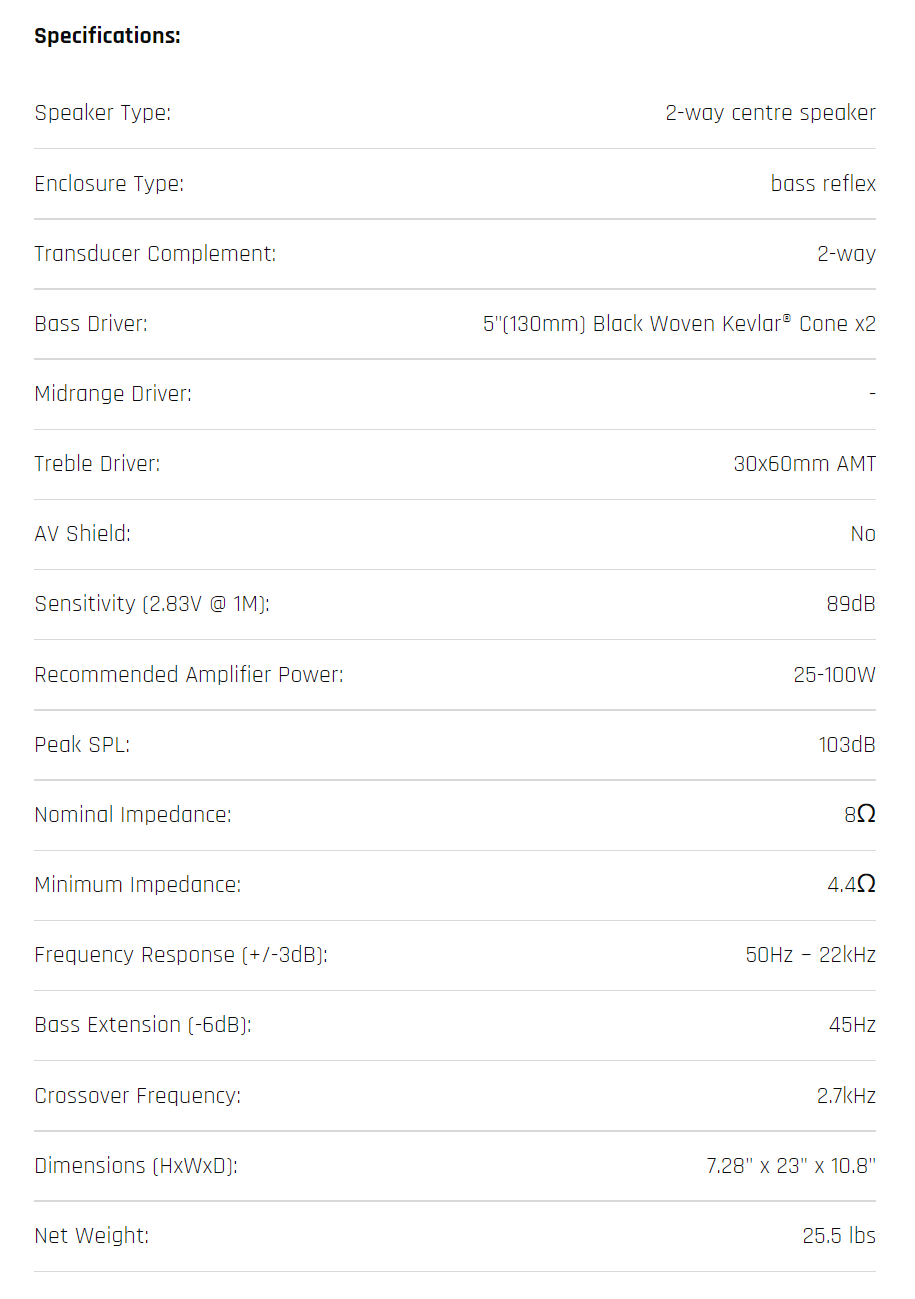Click the AV Shield label

(x=82, y=534)
